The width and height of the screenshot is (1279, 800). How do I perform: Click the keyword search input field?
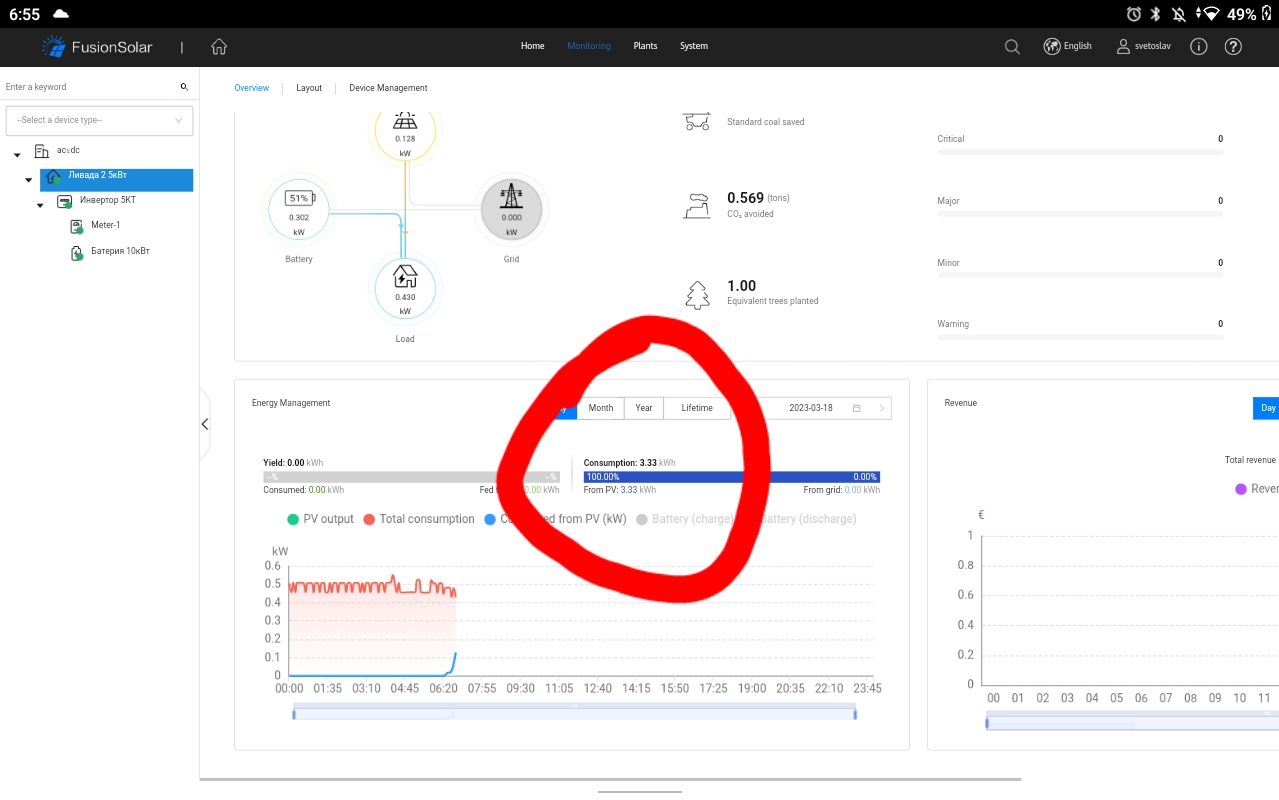[90, 87]
